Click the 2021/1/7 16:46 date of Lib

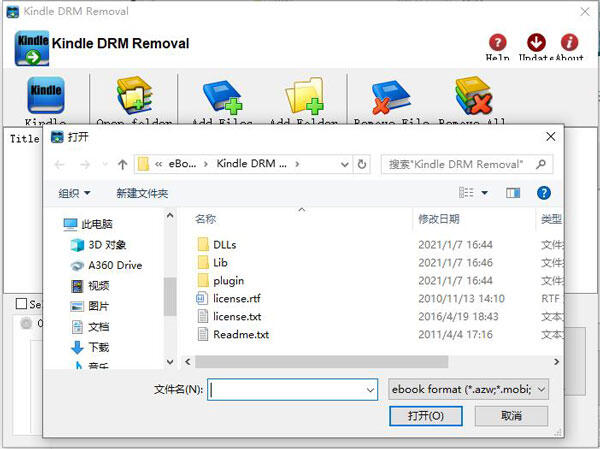(455, 263)
